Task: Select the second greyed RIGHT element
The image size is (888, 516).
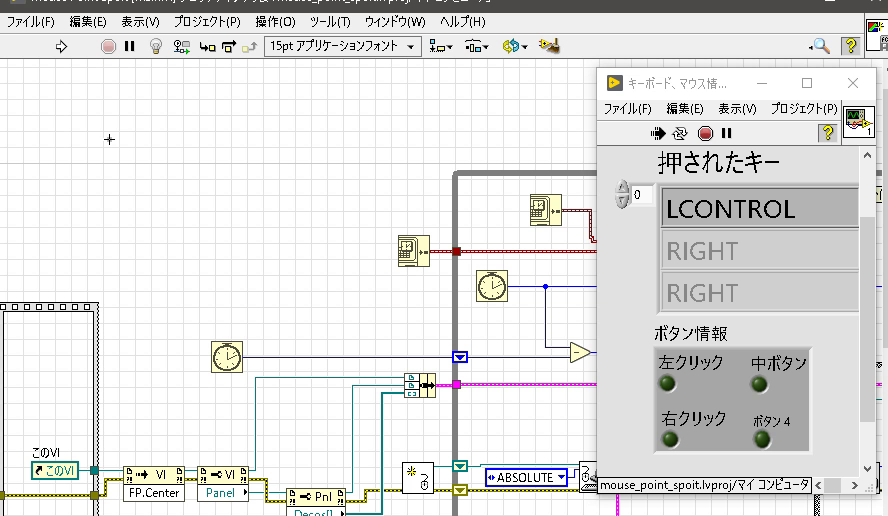Action: pos(760,293)
